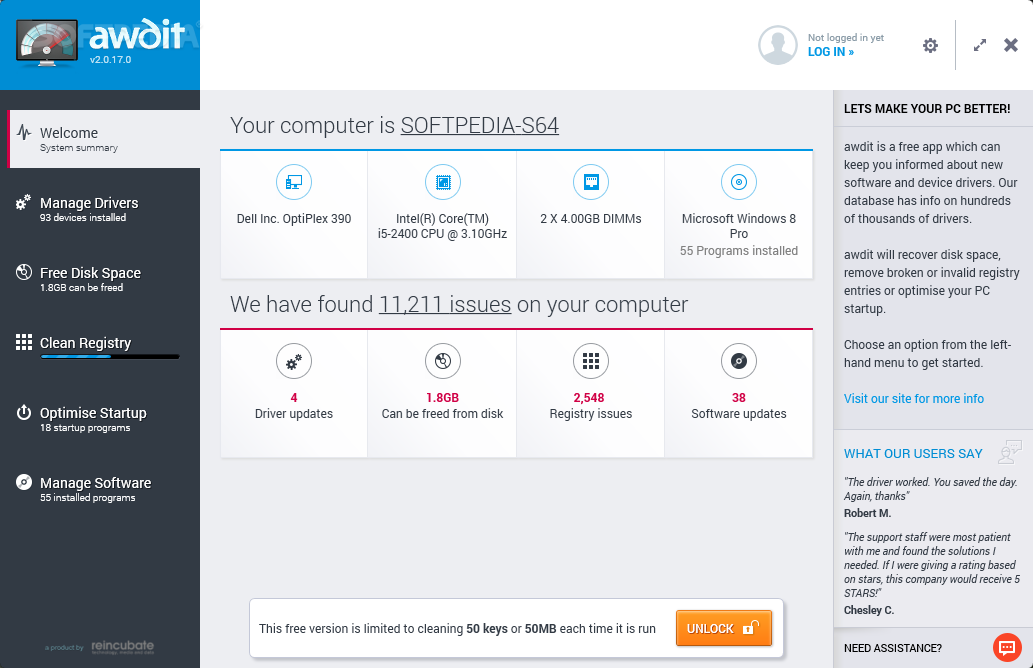Click the Clean Registry grid icon in the sidebar
This screenshot has height=668, width=1033.
tap(24, 342)
